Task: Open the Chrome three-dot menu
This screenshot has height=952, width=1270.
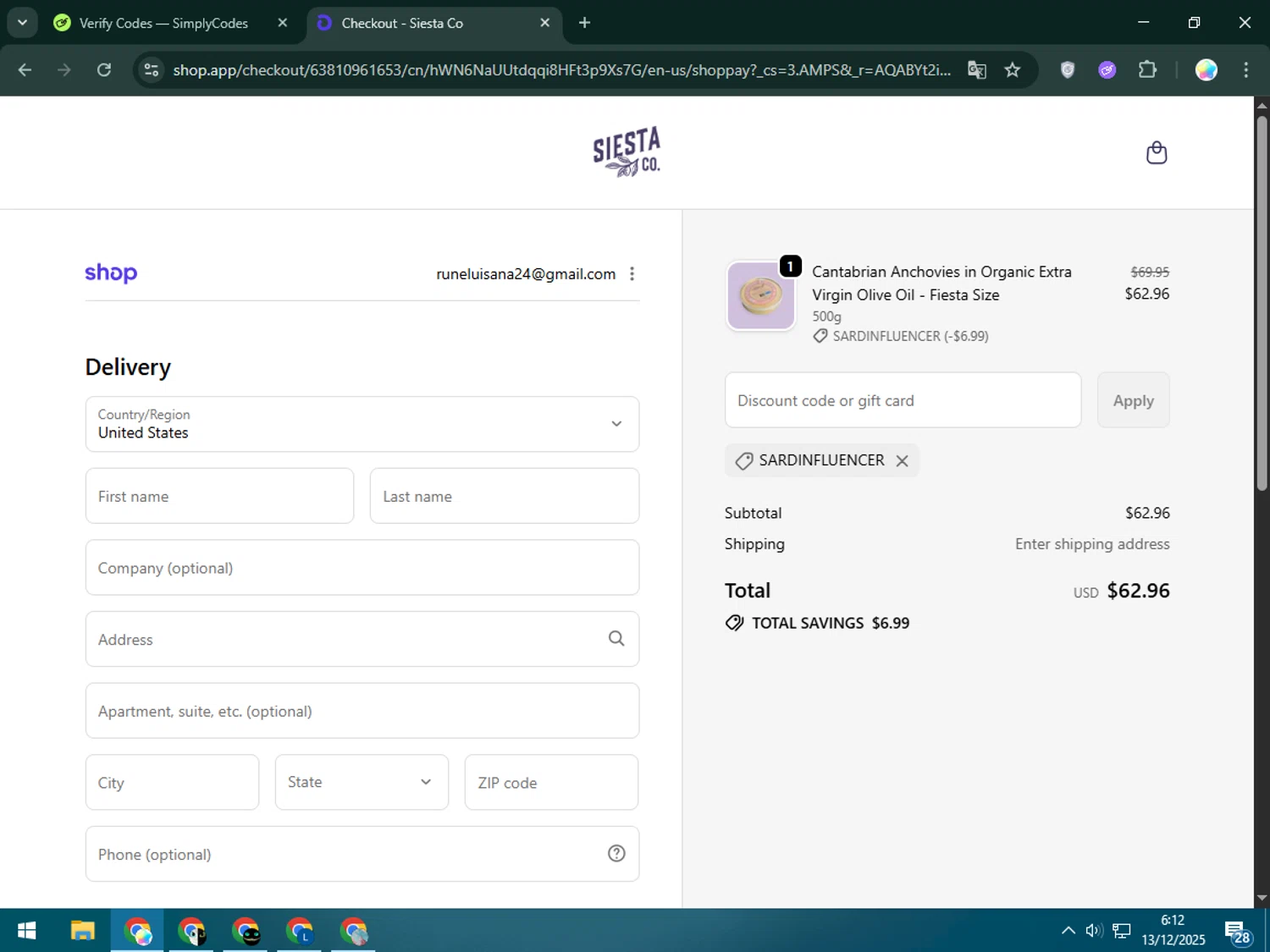Action: click(1245, 69)
